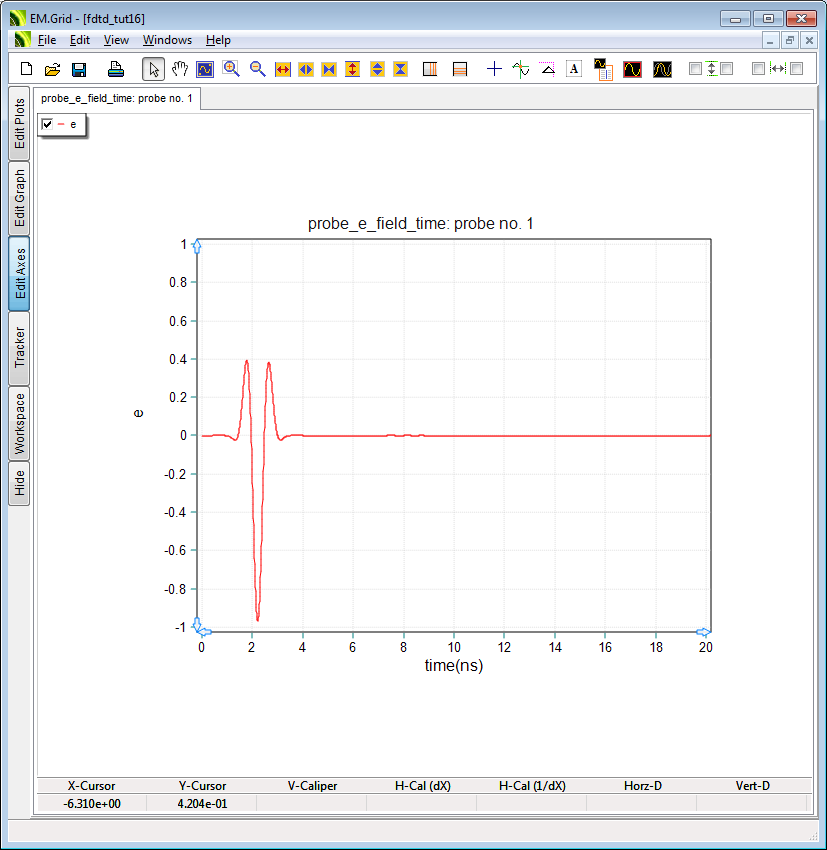This screenshot has width=827, height=850.
Task: Switch to the Tracker sidebar panel
Action: click(17, 346)
